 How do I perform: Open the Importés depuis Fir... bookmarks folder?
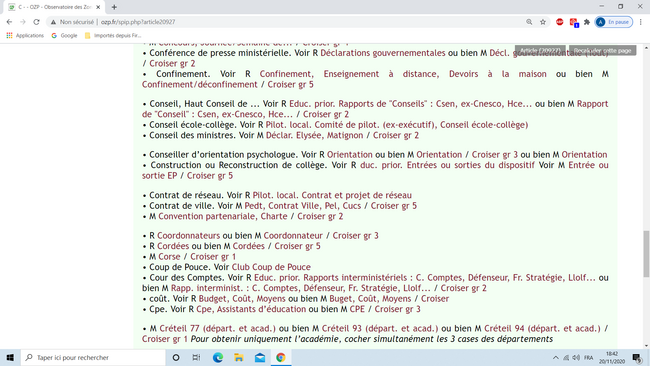(113, 36)
